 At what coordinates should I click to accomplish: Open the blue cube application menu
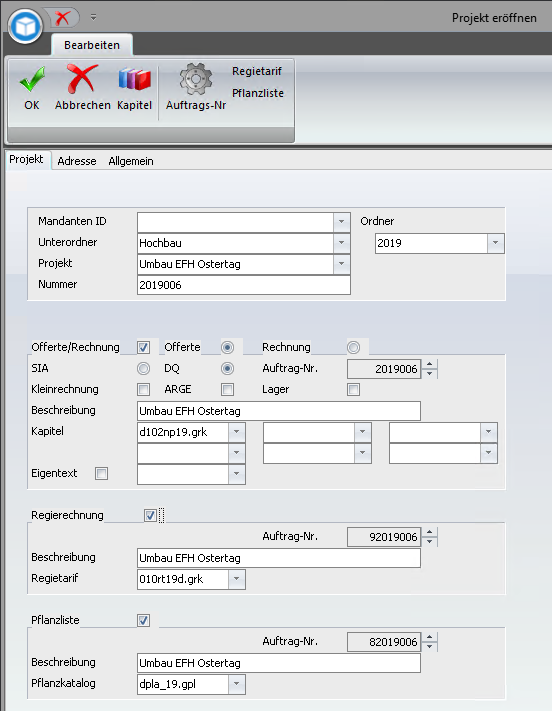(25, 26)
